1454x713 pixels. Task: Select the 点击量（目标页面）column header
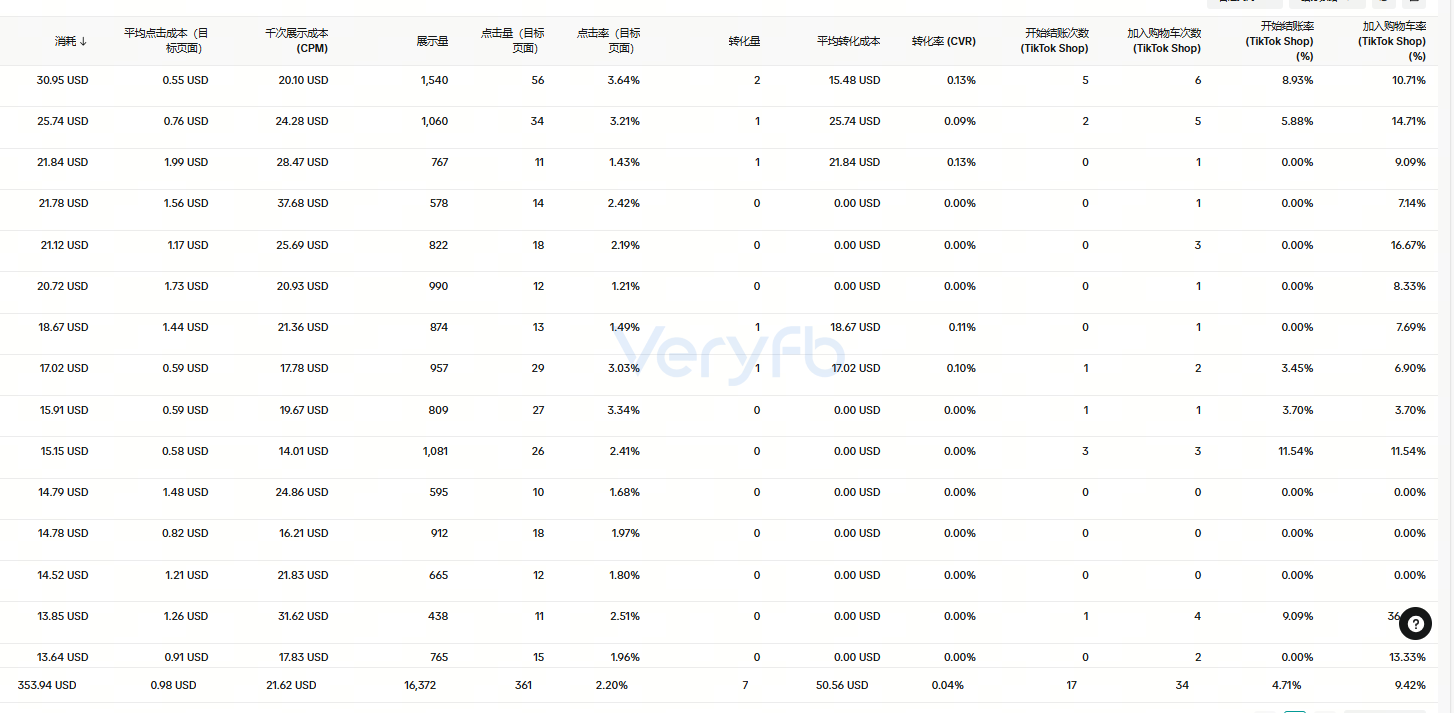pyautogui.click(x=512, y=41)
